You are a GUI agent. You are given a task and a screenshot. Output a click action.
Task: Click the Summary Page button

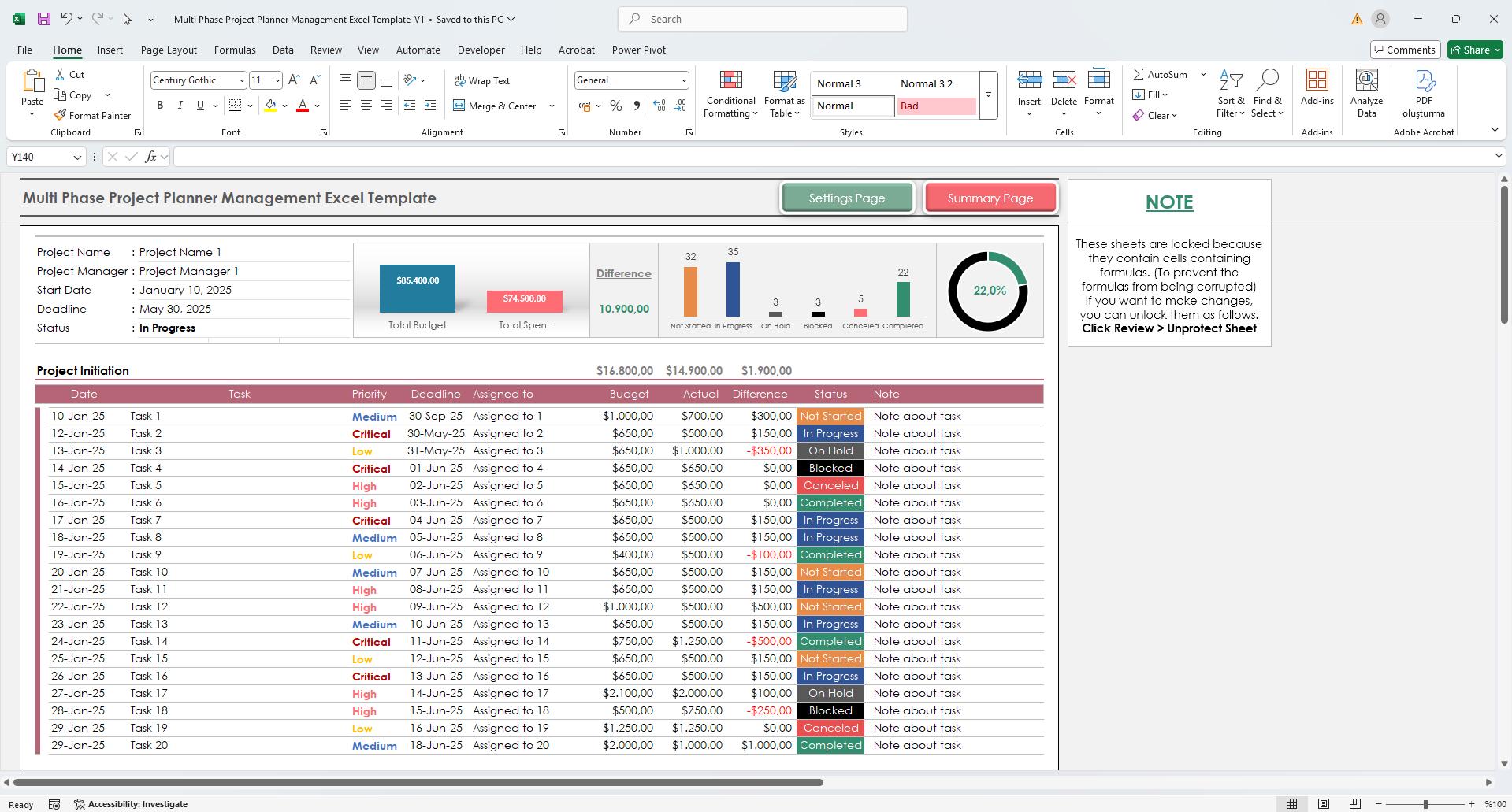pos(990,198)
